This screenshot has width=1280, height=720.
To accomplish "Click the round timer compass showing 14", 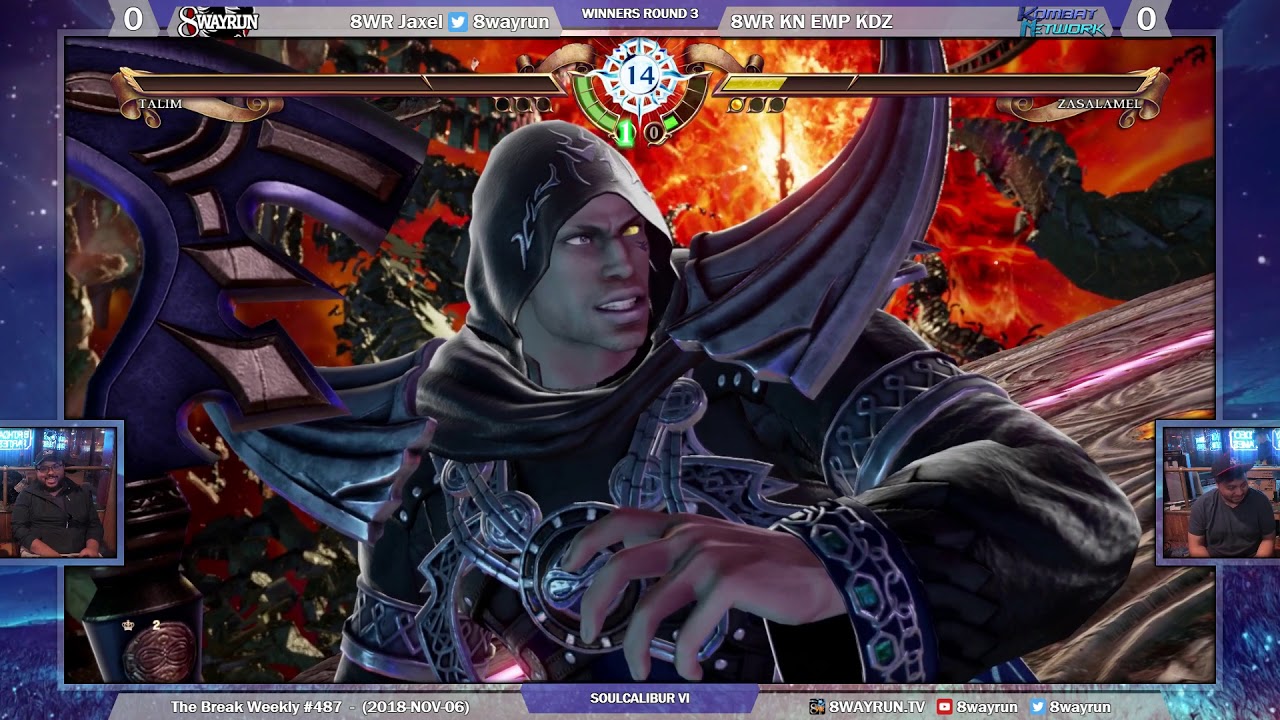I will click(640, 76).
